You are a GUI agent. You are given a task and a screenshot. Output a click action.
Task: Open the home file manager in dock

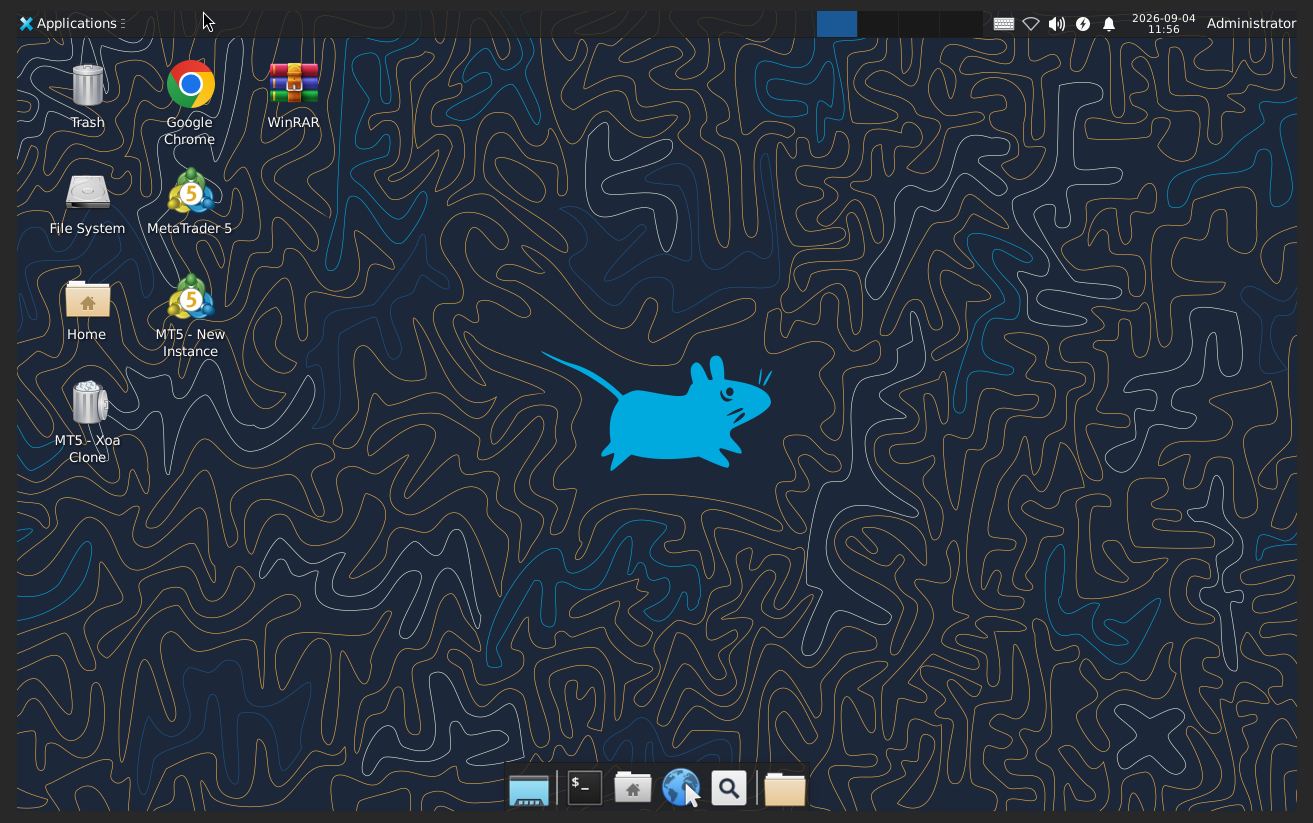(632, 788)
